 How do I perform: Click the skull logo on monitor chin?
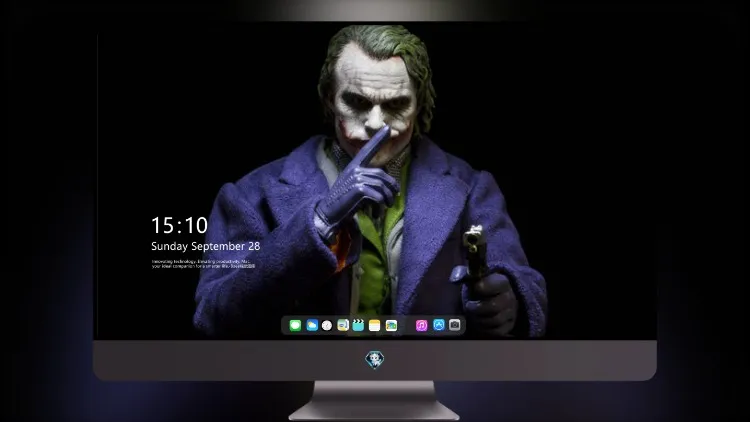pyautogui.click(x=375, y=360)
